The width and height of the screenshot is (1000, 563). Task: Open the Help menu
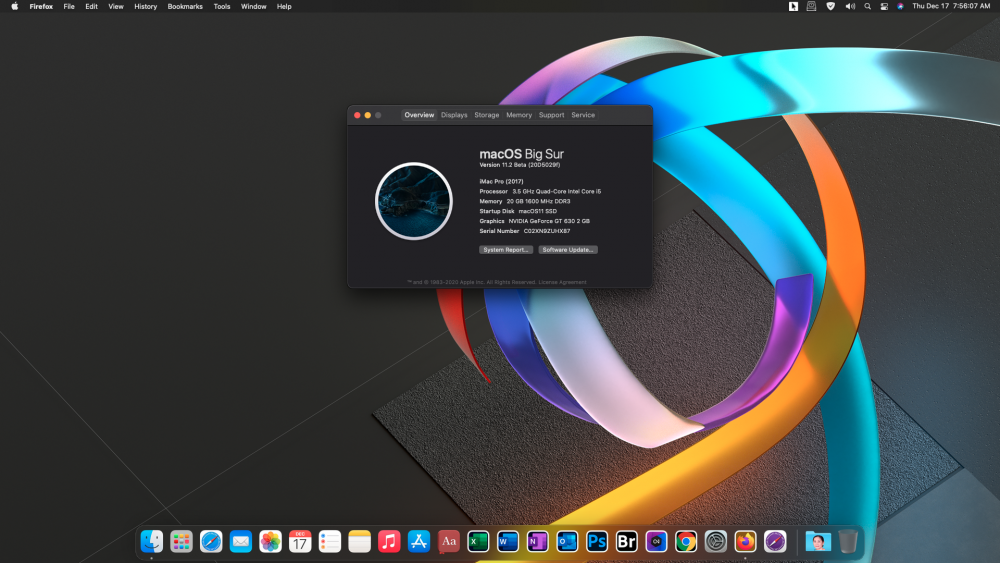pos(284,6)
